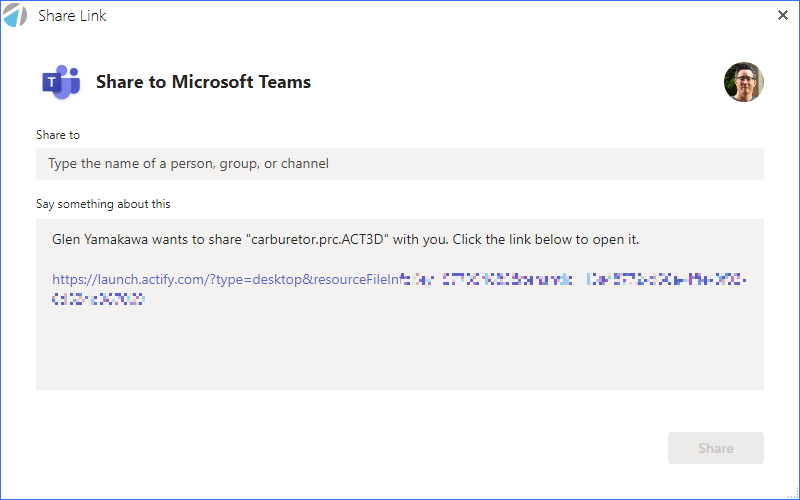Focus the Share to recipient field
Image resolution: width=800 pixels, height=500 pixels.
tap(399, 164)
